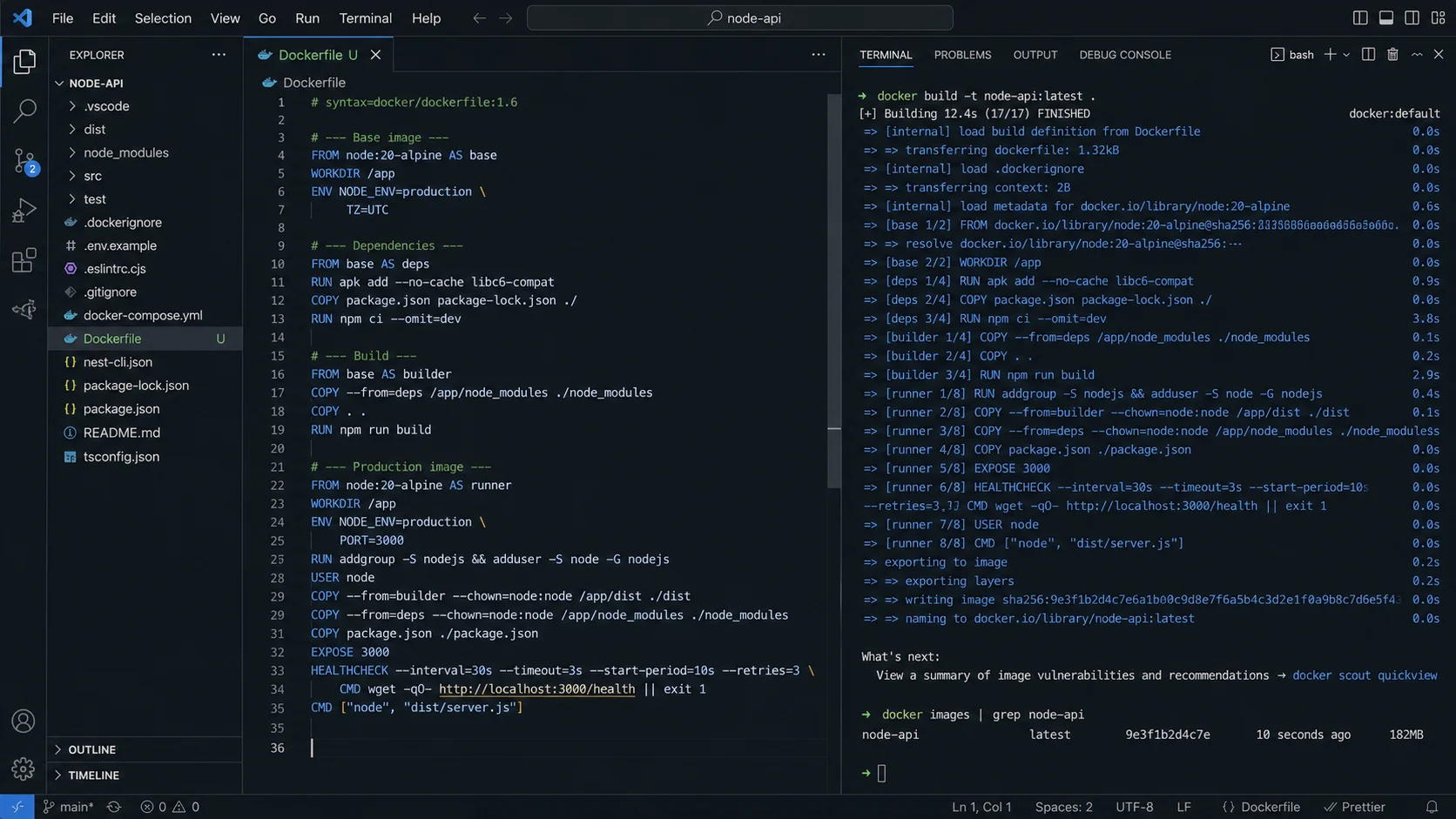Open the Docker view in activity bar
Viewport: 1456px width, 819px height.
[24, 309]
